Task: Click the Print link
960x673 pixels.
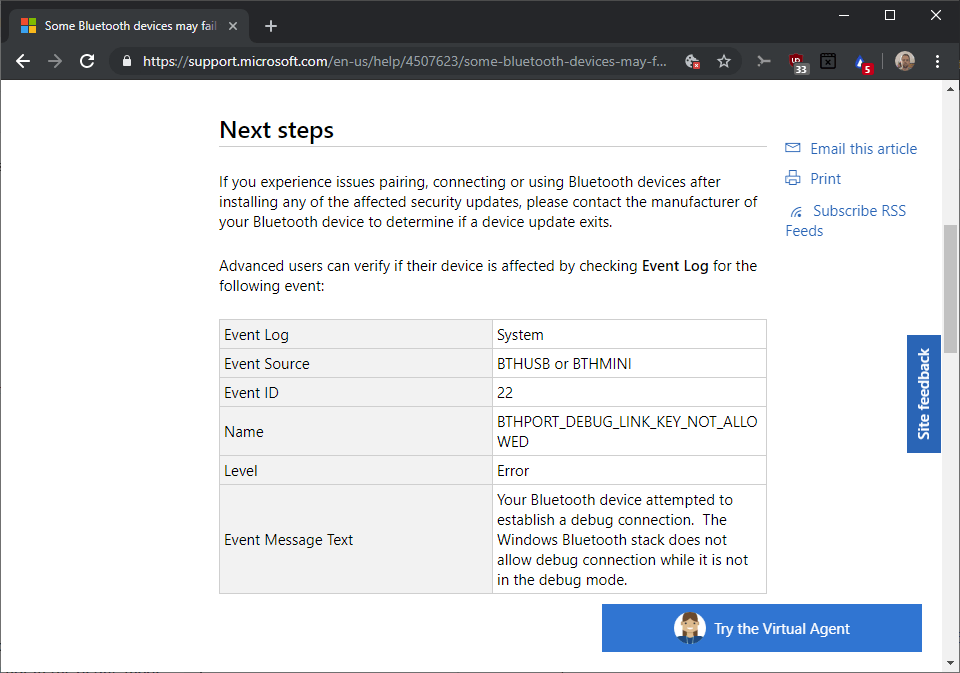Action: tap(825, 179)
